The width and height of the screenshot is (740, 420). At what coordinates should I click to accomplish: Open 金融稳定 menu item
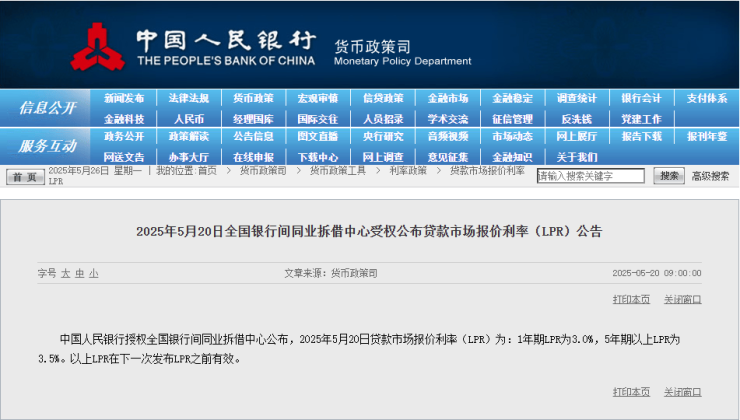512,98
